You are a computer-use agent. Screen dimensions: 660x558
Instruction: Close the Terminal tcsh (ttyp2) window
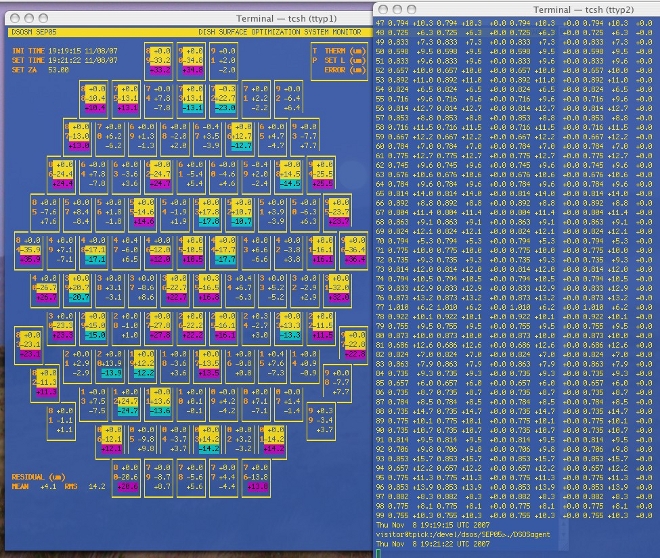(383, 9)
